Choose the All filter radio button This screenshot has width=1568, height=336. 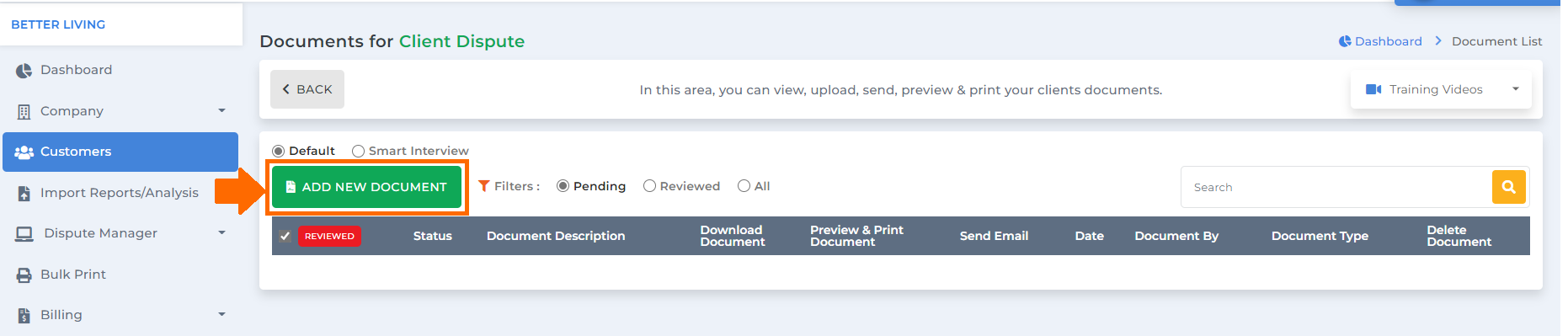coord(744,186)
